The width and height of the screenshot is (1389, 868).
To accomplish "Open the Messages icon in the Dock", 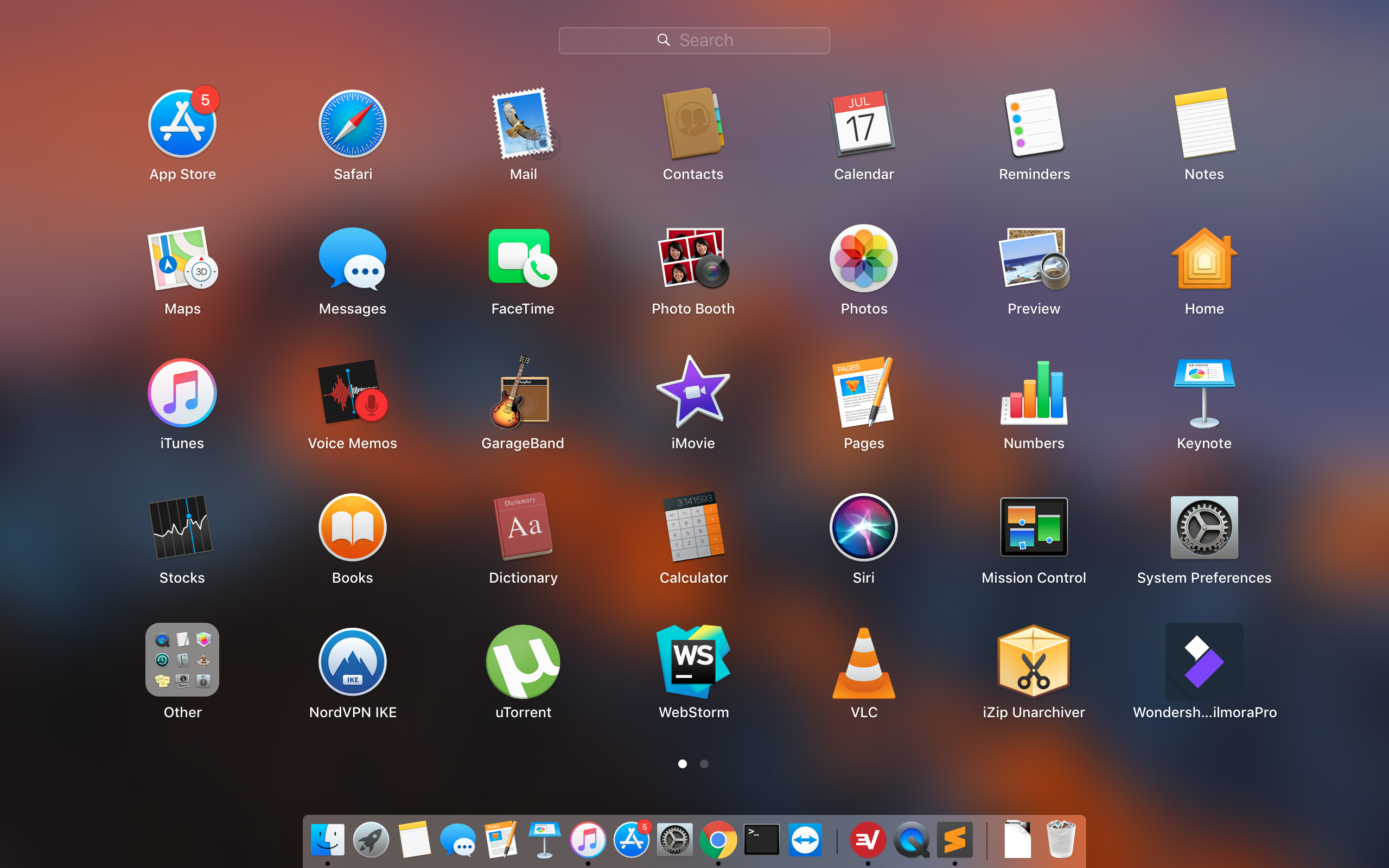I will click(458, 839).
